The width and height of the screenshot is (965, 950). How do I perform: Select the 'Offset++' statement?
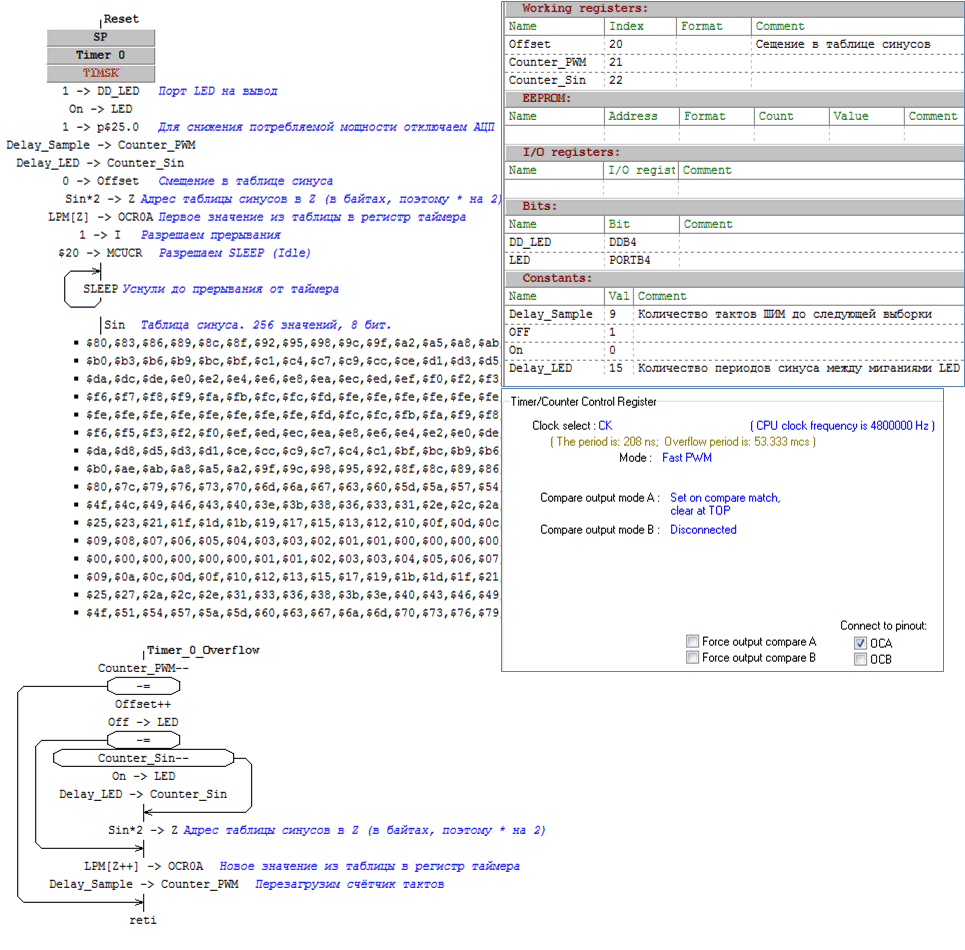(143, 704)
